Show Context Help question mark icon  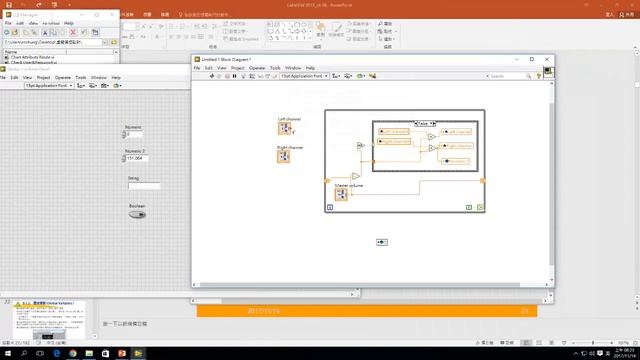(x=539, y=76)
